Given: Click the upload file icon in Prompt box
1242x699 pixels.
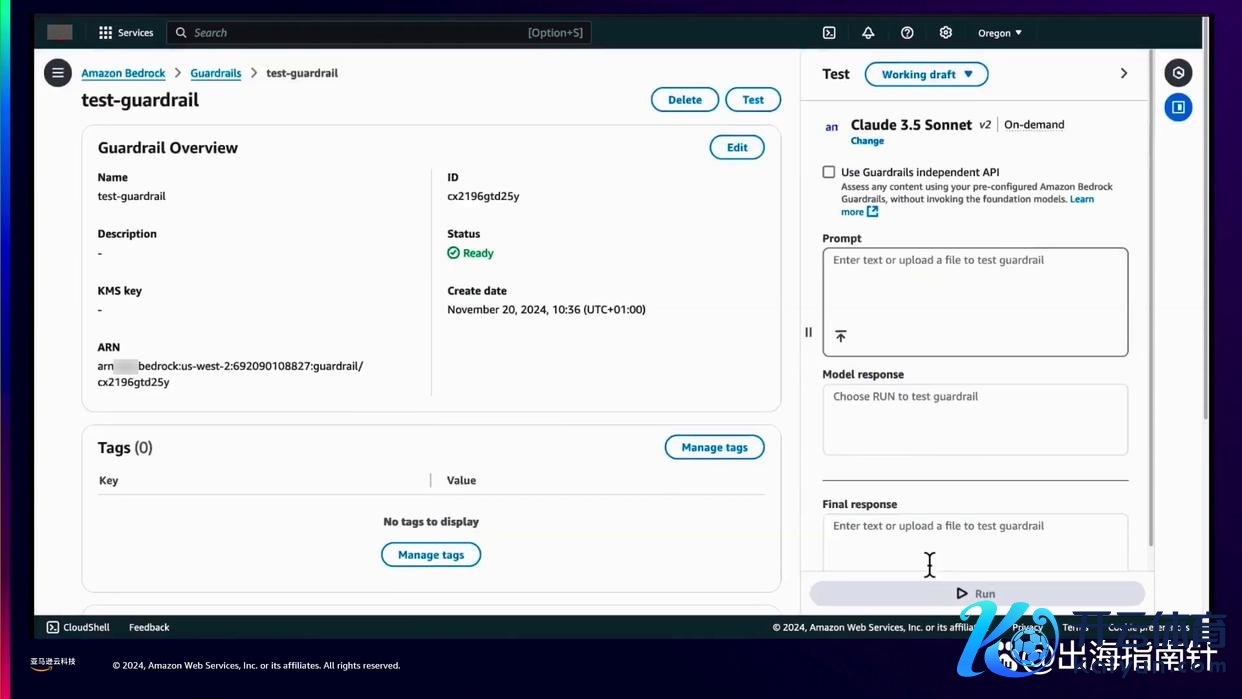Looking at the screenshot, I should click(841, 337).
